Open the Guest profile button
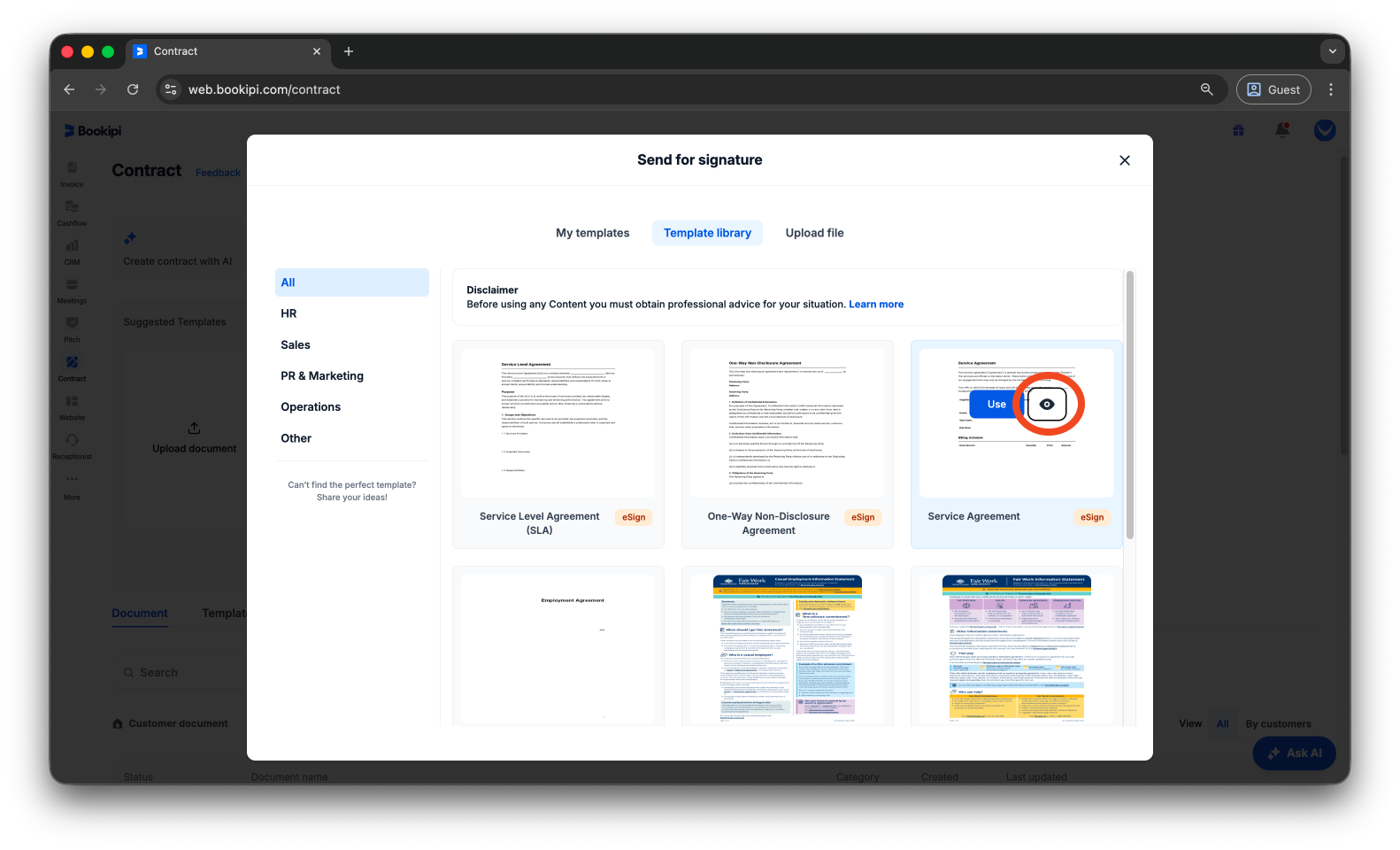 click(x=1273, y=89)
